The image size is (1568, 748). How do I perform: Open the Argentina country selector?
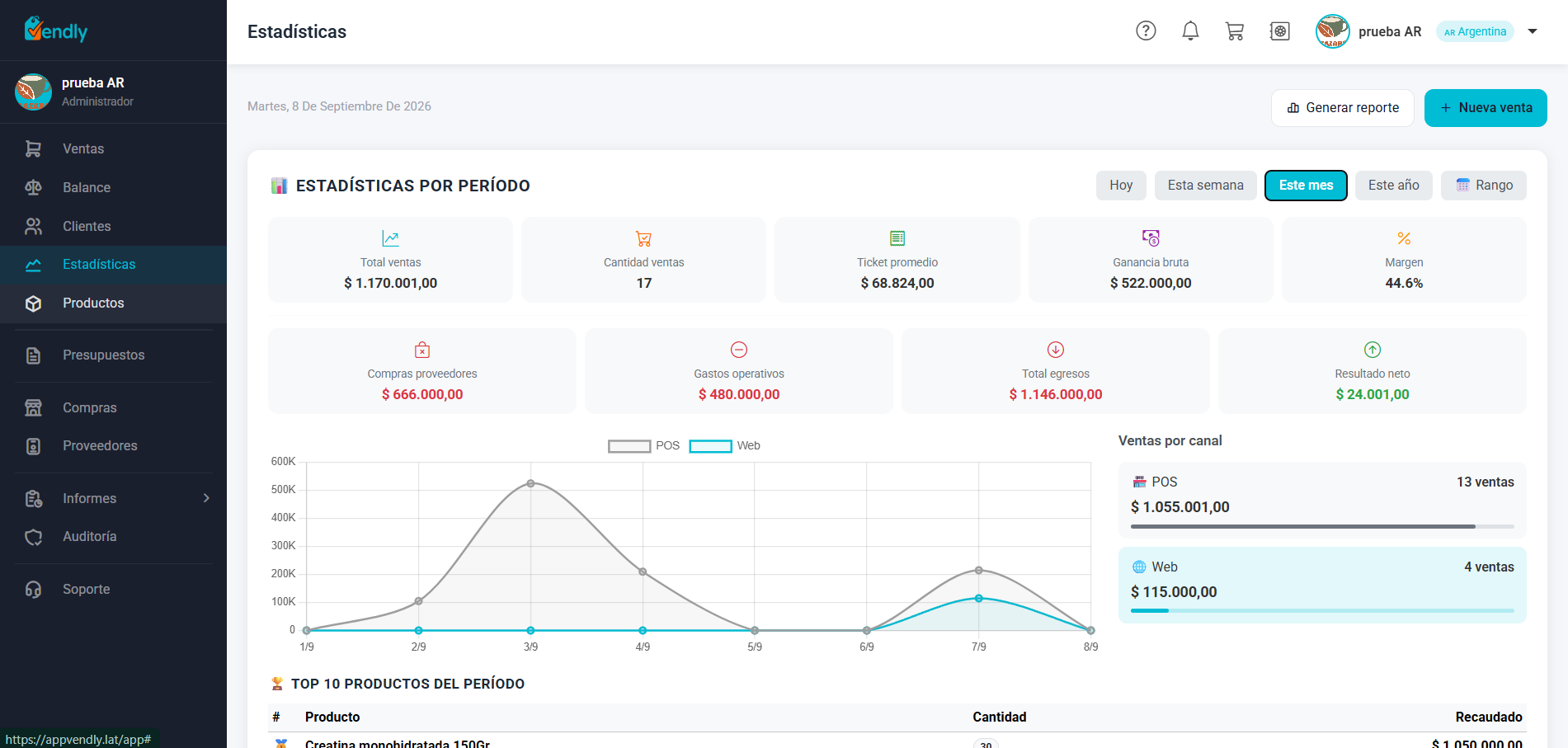coord(1475,31)
